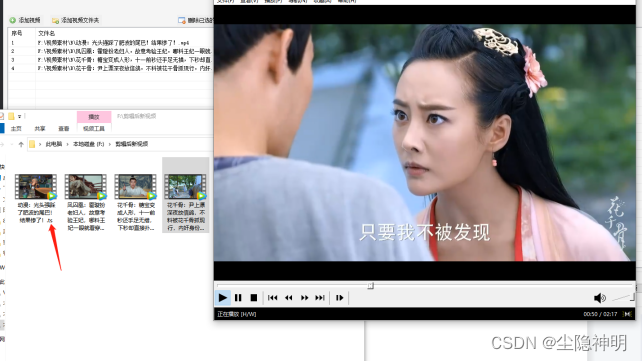Step forward one frame in the player
This screenshot has width=642, height=361.
click(339, 298)
